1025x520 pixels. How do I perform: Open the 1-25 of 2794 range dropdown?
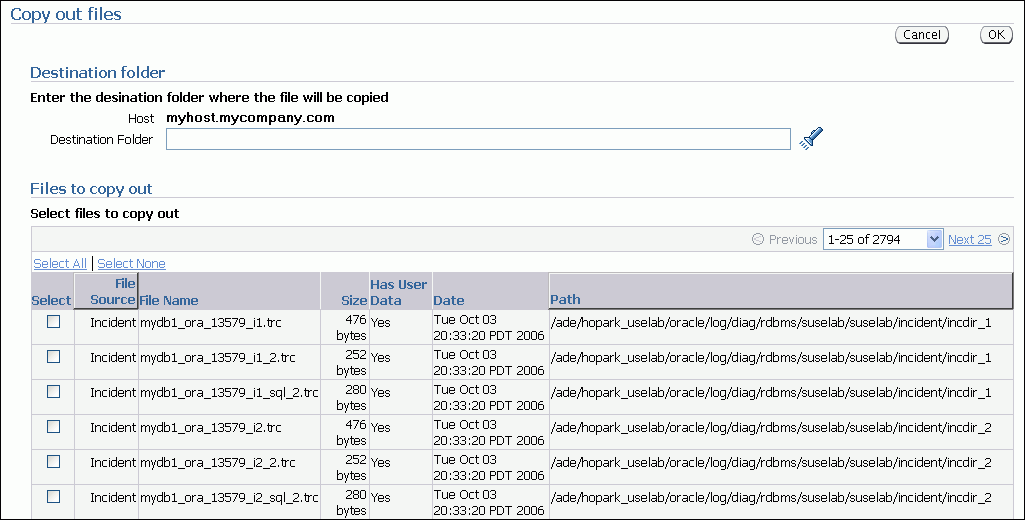click(x=882, y=239)
